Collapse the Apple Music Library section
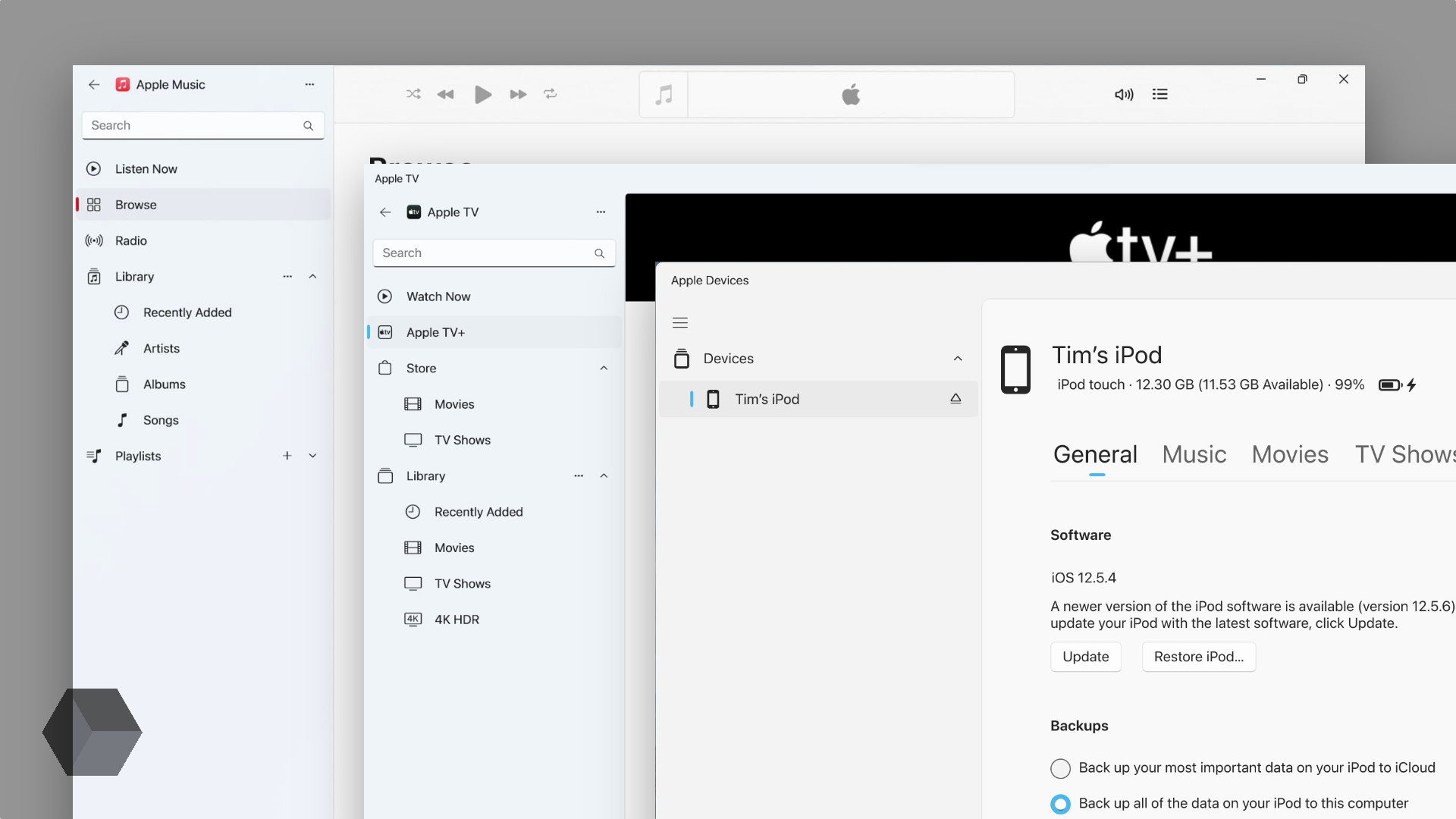Image resolution: width=1456 pixels, height=819 pixels. point(312,277)
